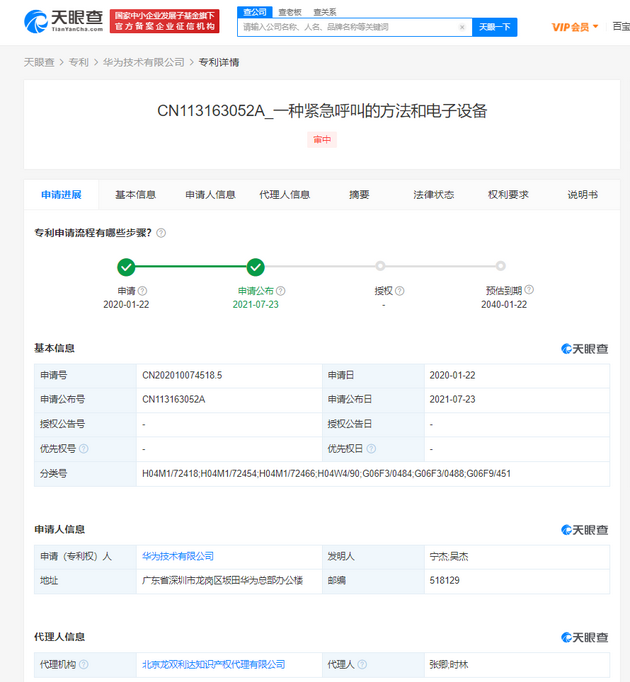Screen dimensions: 630x682
Task: Clear the search box with the X icon
Action: click(x=462, y=27)
